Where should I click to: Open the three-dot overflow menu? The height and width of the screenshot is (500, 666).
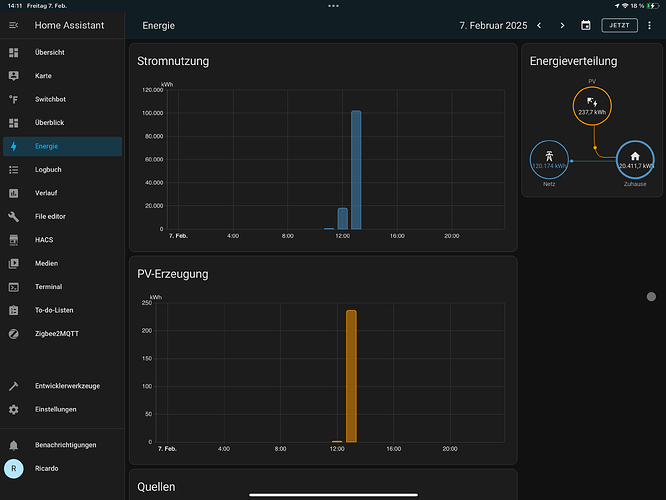[649, 25]
